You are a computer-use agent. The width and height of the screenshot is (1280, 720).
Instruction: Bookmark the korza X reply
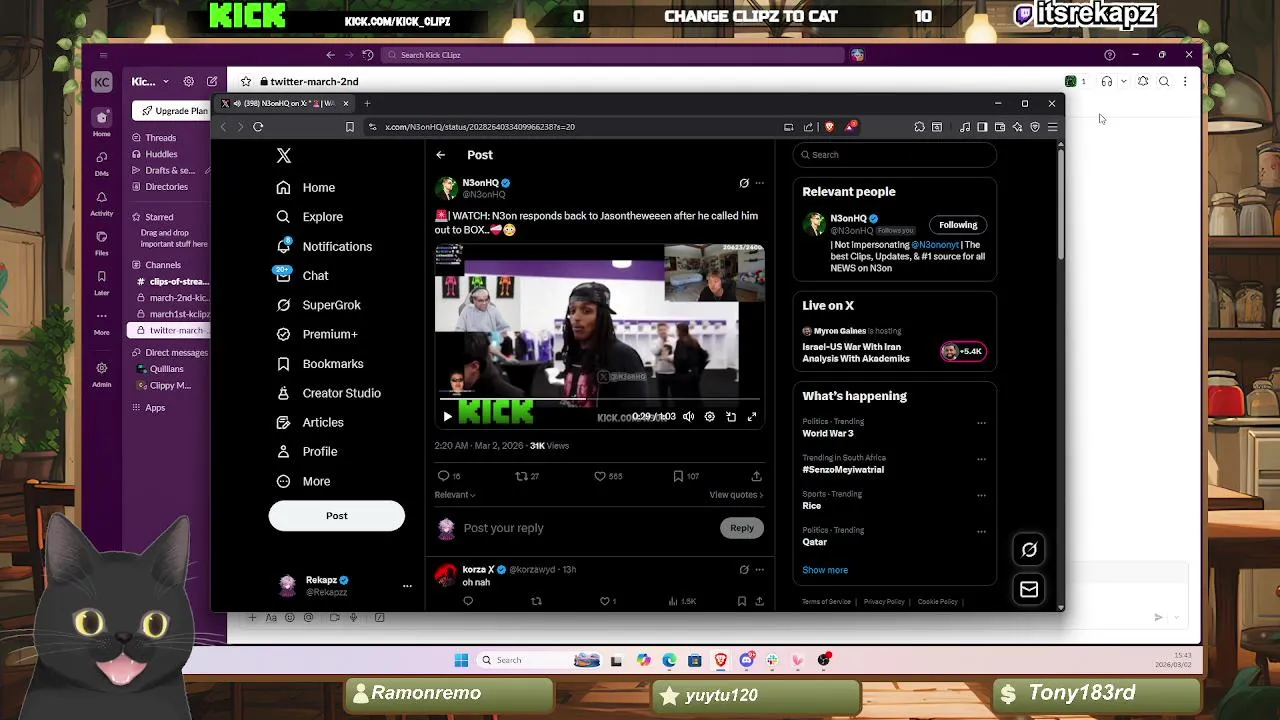[x=741, y=601]
